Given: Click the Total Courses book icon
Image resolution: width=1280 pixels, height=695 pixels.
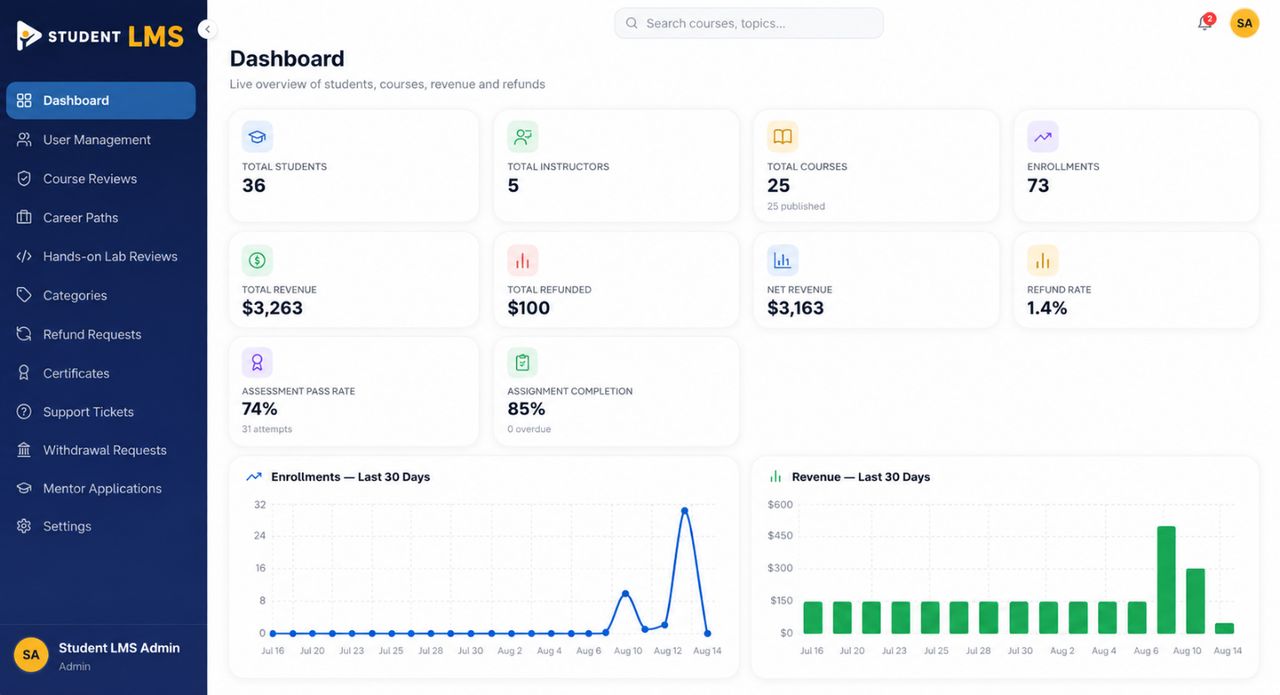Looking at the screenshot, I should click(x=782, y=137).
